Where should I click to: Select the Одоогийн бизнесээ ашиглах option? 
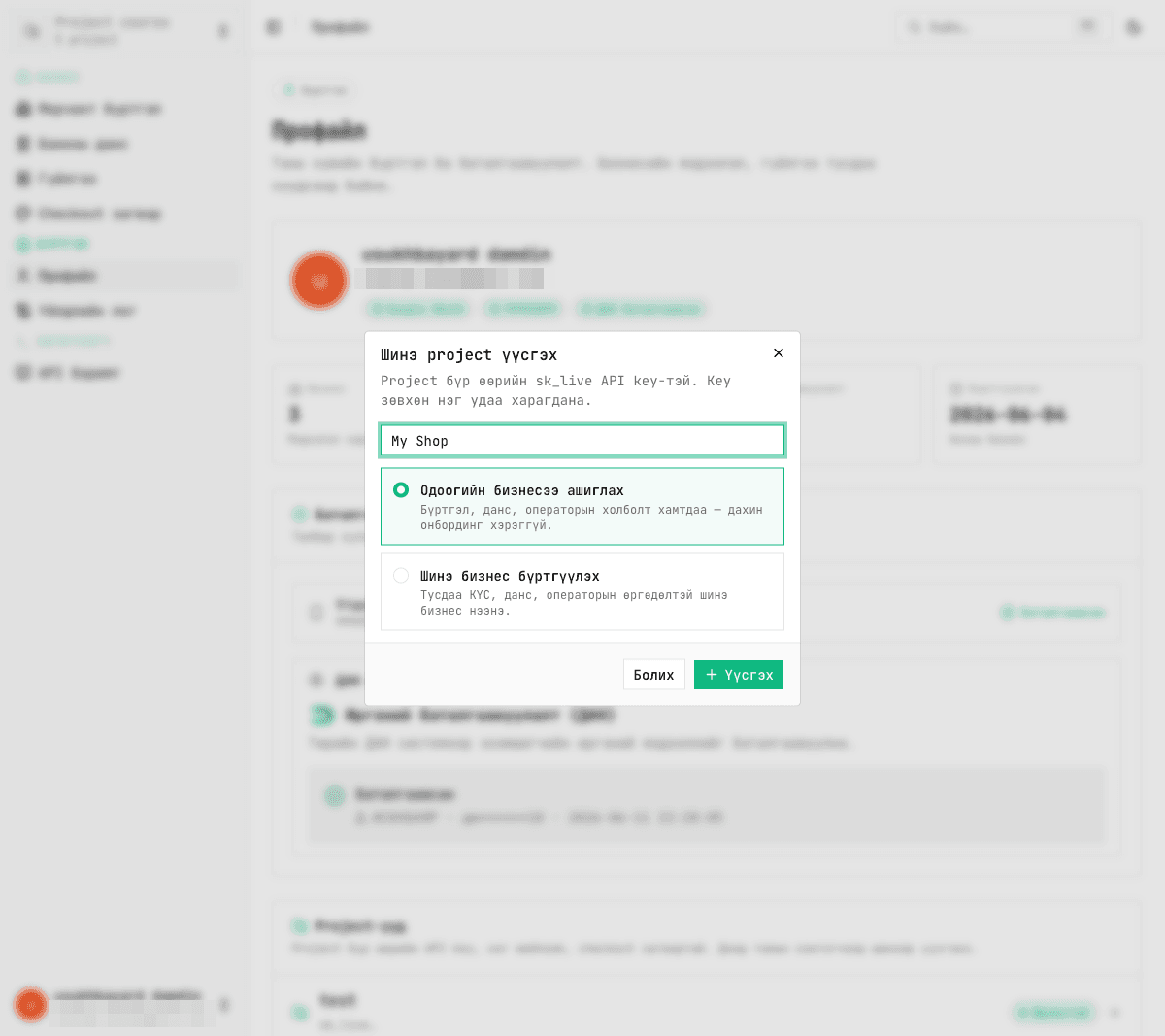point(582,507)
